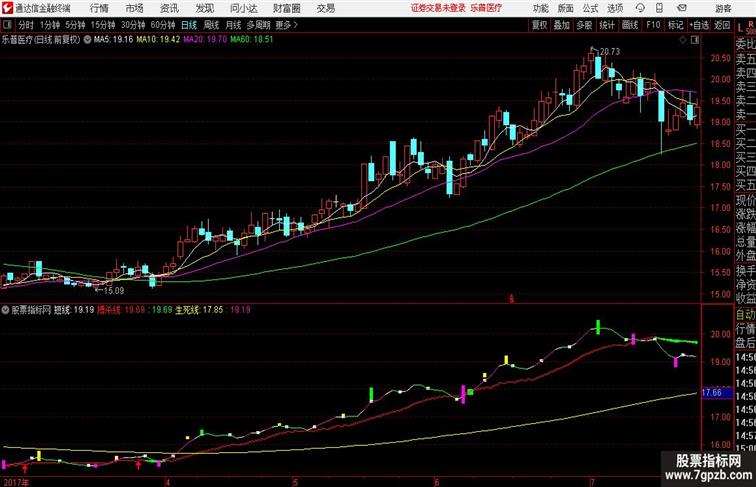Viewport: 756px width, 487px height.
Task: Toggle the left panel icon in period bar
Action: (8, 25)
